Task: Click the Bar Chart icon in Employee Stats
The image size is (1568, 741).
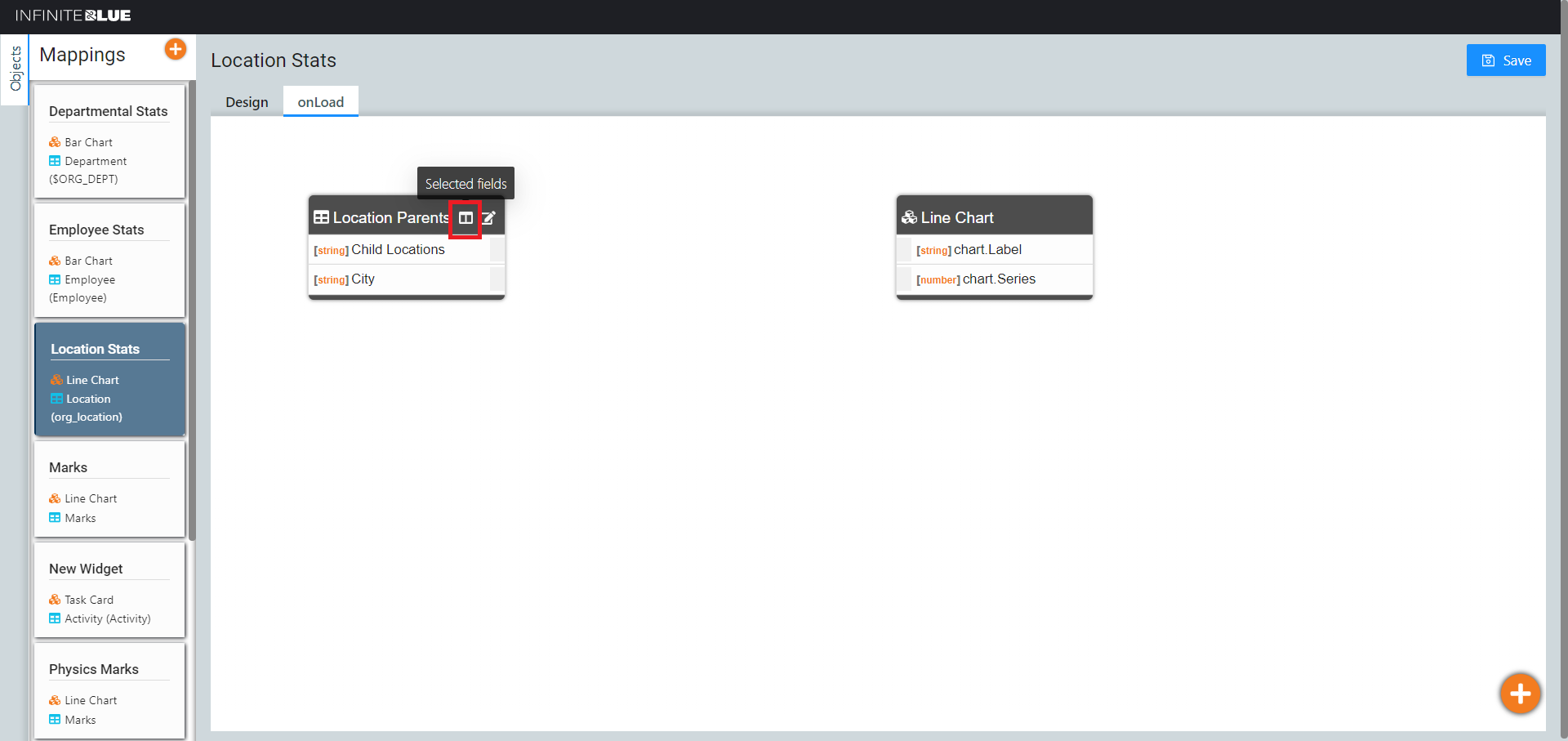Action: 55,261
